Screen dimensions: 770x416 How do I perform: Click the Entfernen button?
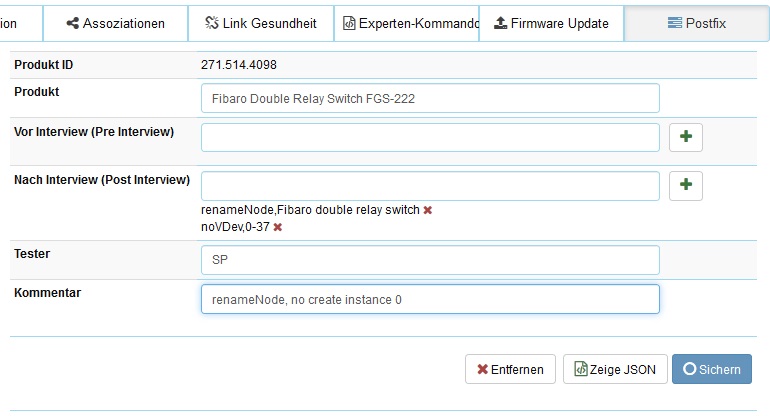click(x=510, y=369)
